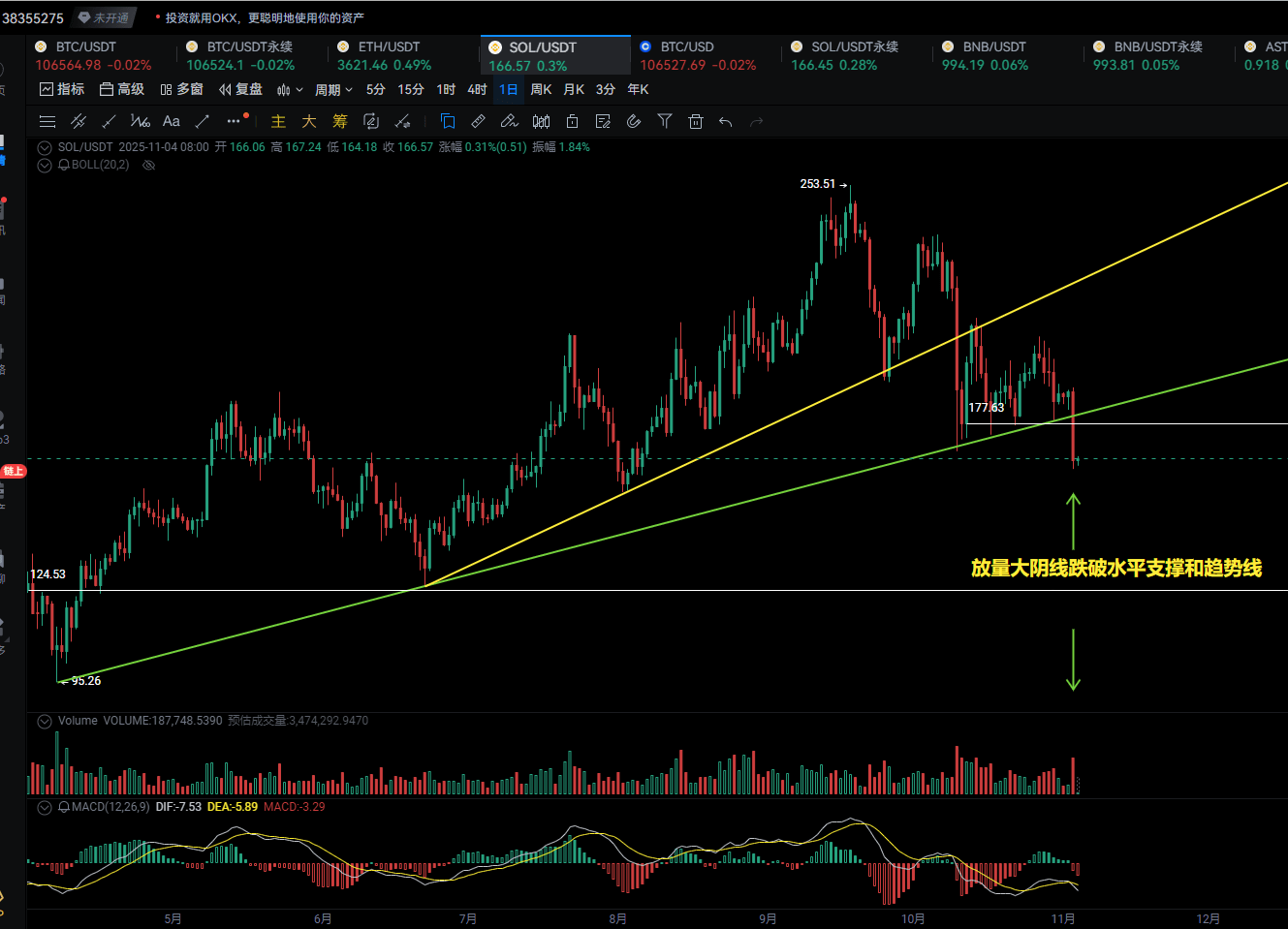This screenshot has height=929, width=1288.
Task: Click the yellow annotation text on chart
Action: click(1115, 569)
